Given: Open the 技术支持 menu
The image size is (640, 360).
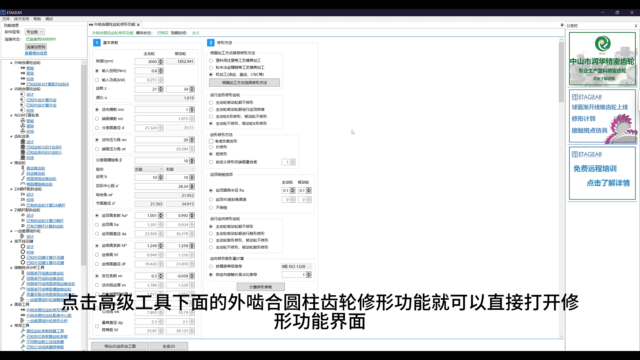Looking at the screenshot, I should pyautogui.click(x=22, y=19).
